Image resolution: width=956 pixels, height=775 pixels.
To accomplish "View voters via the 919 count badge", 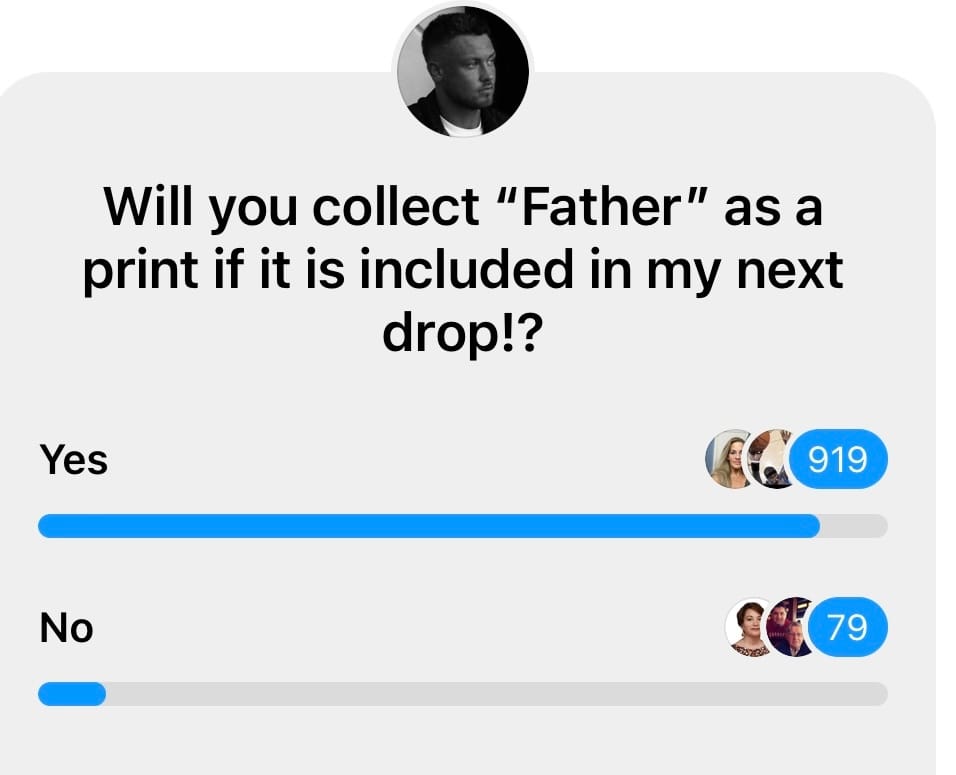I will coord(838,459).
